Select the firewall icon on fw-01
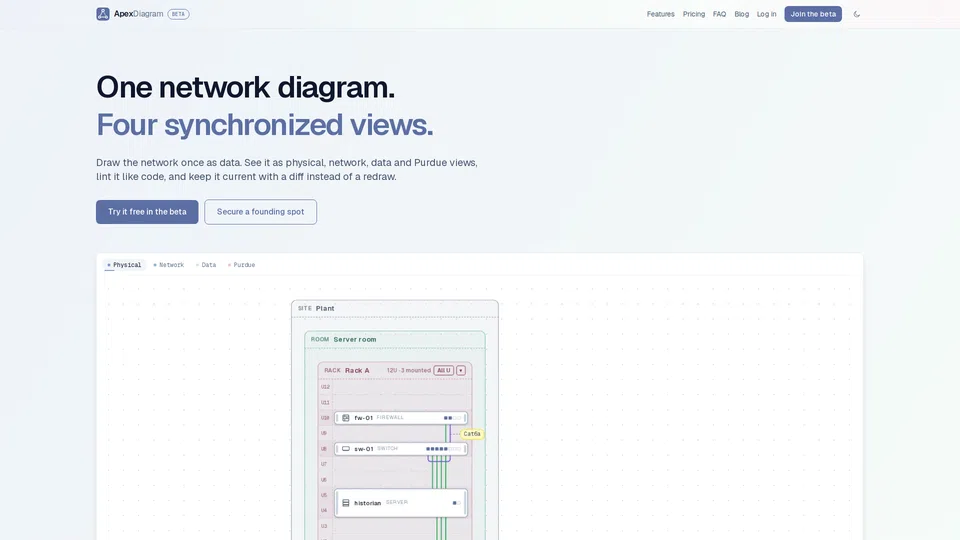 point(346,418)
